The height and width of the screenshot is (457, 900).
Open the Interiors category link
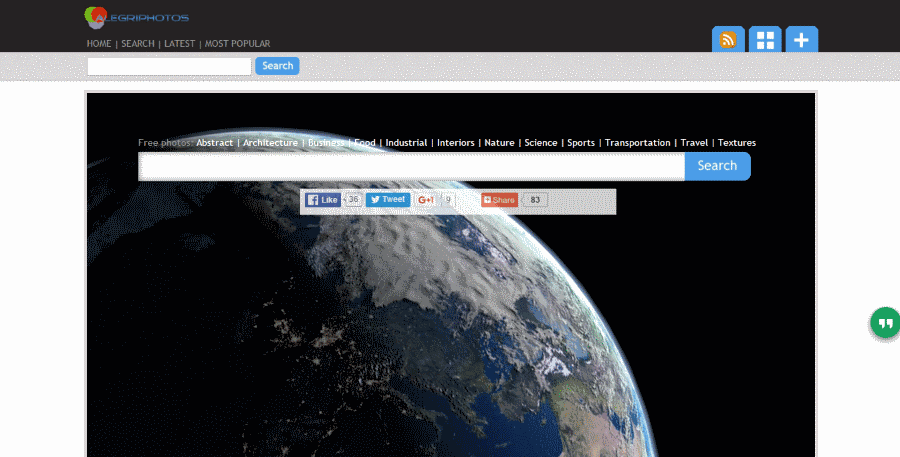click(x=456, y=143)
